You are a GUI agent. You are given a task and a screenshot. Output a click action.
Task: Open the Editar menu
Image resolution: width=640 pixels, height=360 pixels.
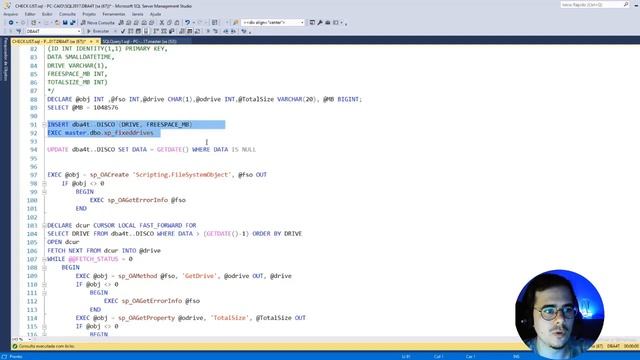point(30,14)
